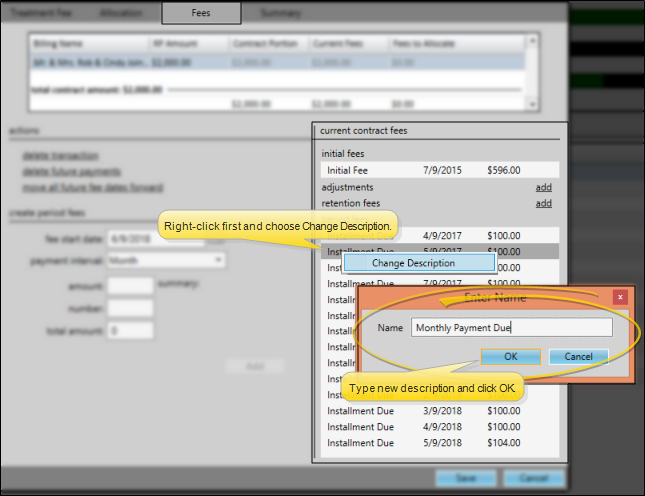The height and width of the screenshot is (496, 645).
Task: Click the total amount input field
Action: tap(130, 330)
